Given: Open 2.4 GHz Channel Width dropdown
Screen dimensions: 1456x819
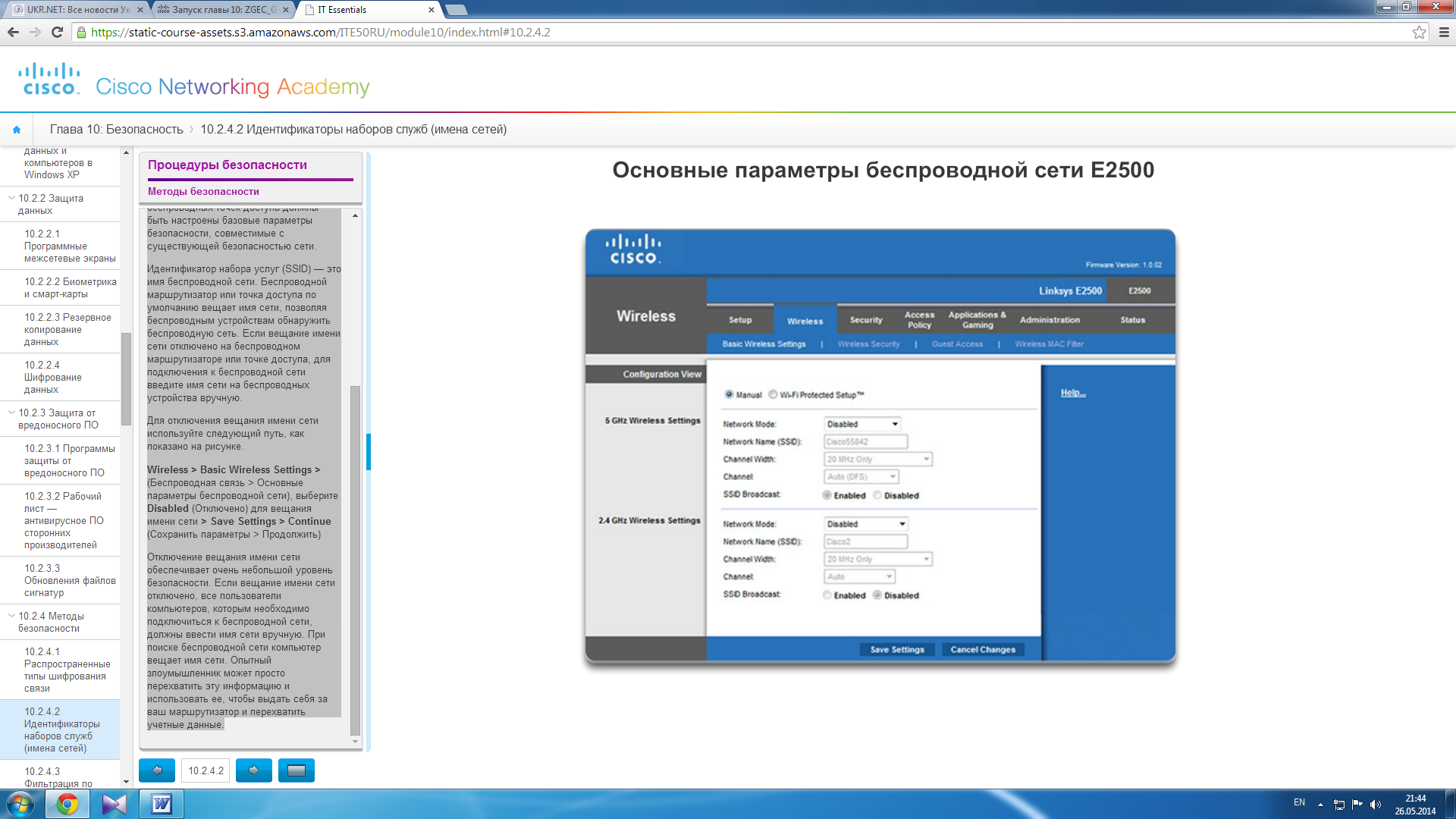Looking at the screenshot, I should [878, 559].
